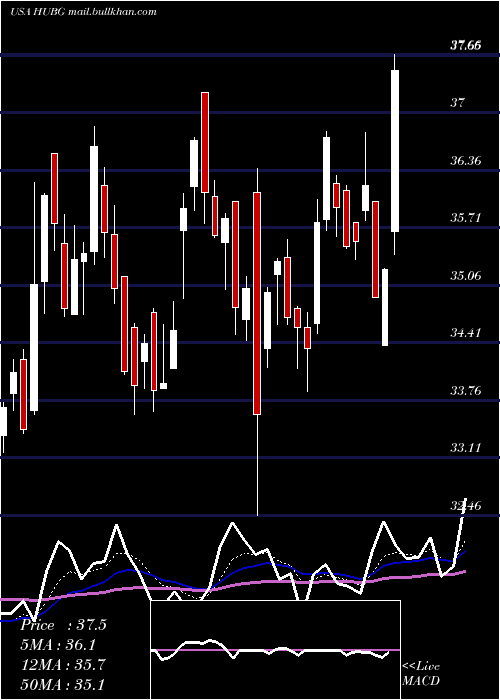Click the 33.11 price axis label

coord(466,447)
